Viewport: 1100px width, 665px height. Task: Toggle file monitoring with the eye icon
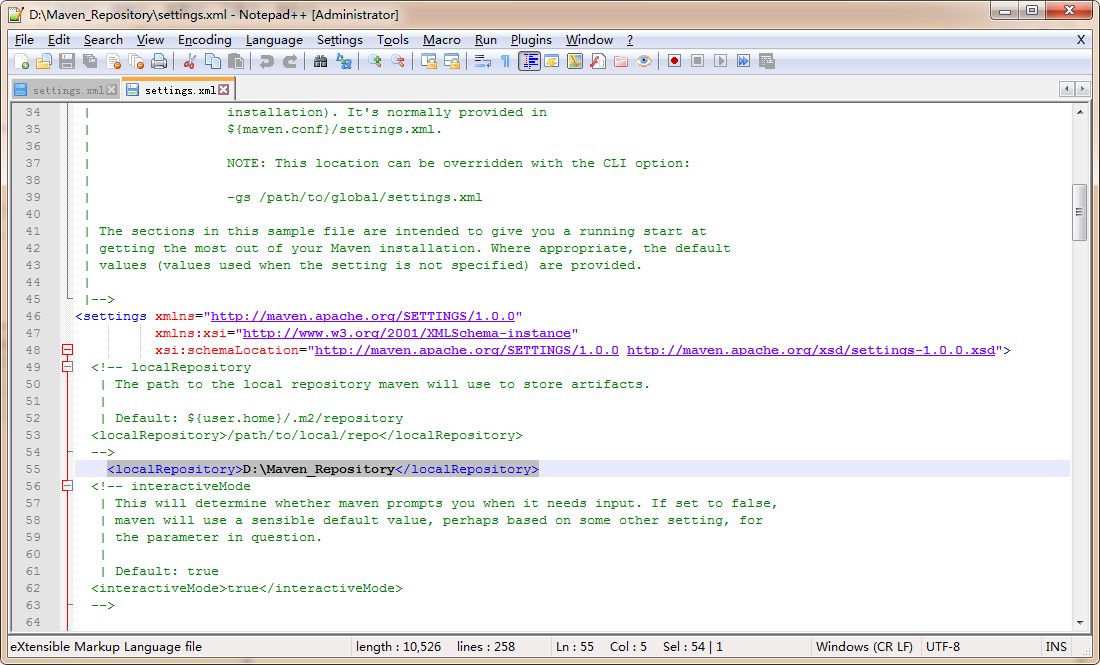click(644, 62)
